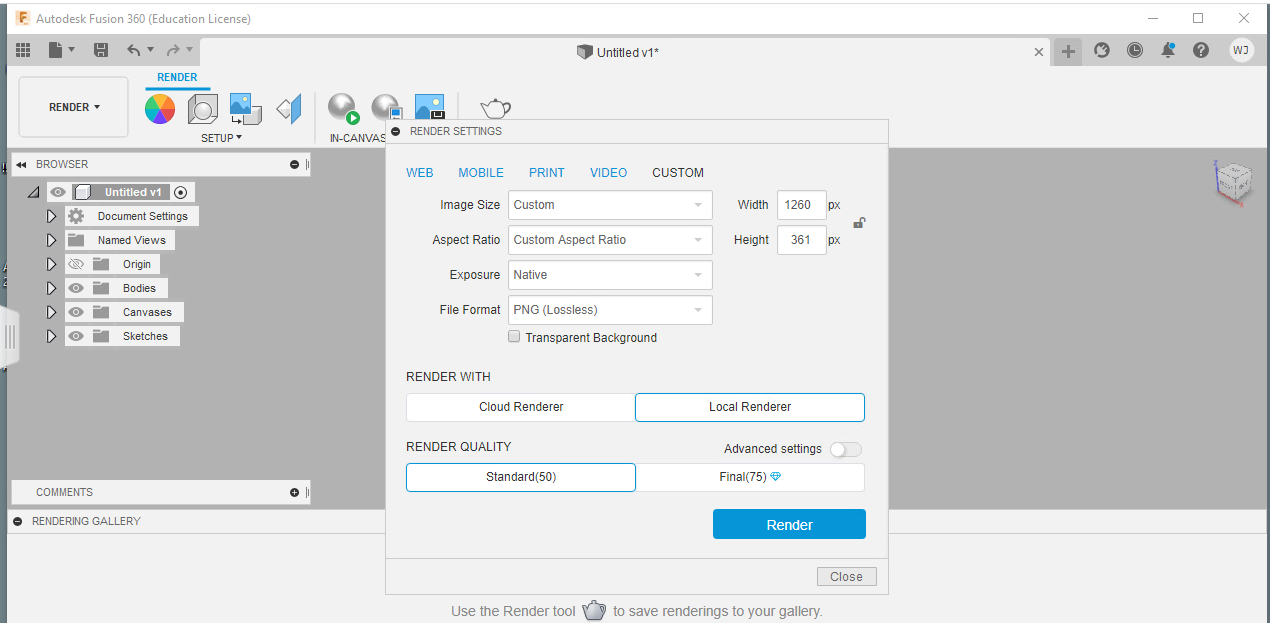The width and height of the screenshot is (1270, 623).
Task: Hide the Sketches folder with eye
Action: point(76,336)
